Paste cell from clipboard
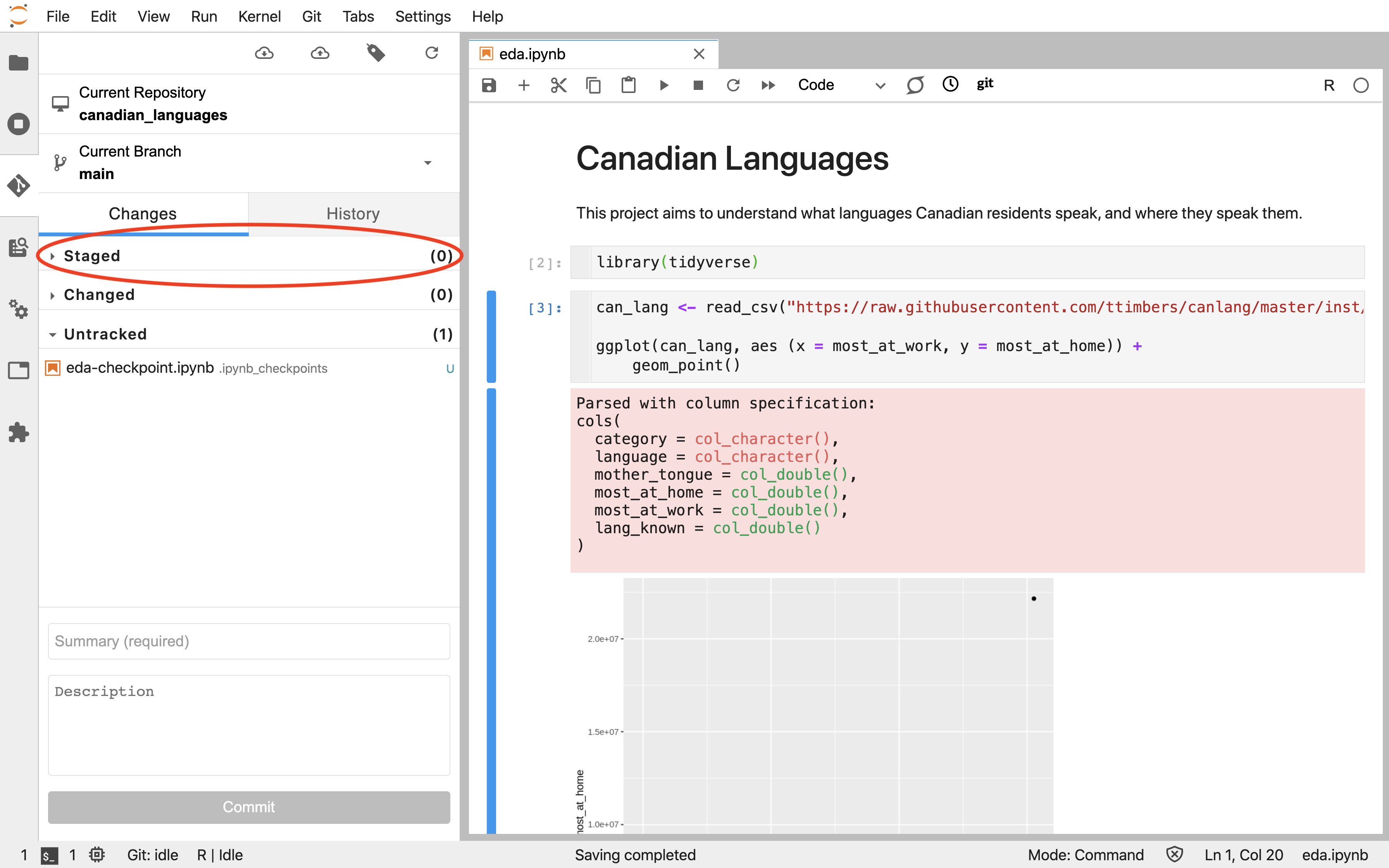The height and width of the screenshot is (868, 1389). (x=629, y=86)
